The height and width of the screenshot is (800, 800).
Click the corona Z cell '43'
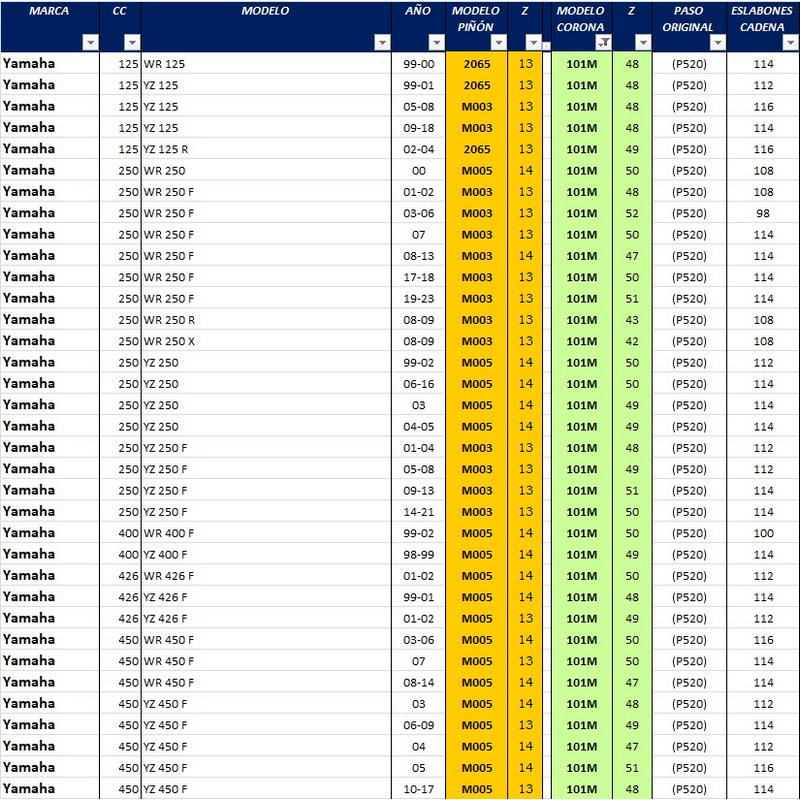tap(632, 320)
